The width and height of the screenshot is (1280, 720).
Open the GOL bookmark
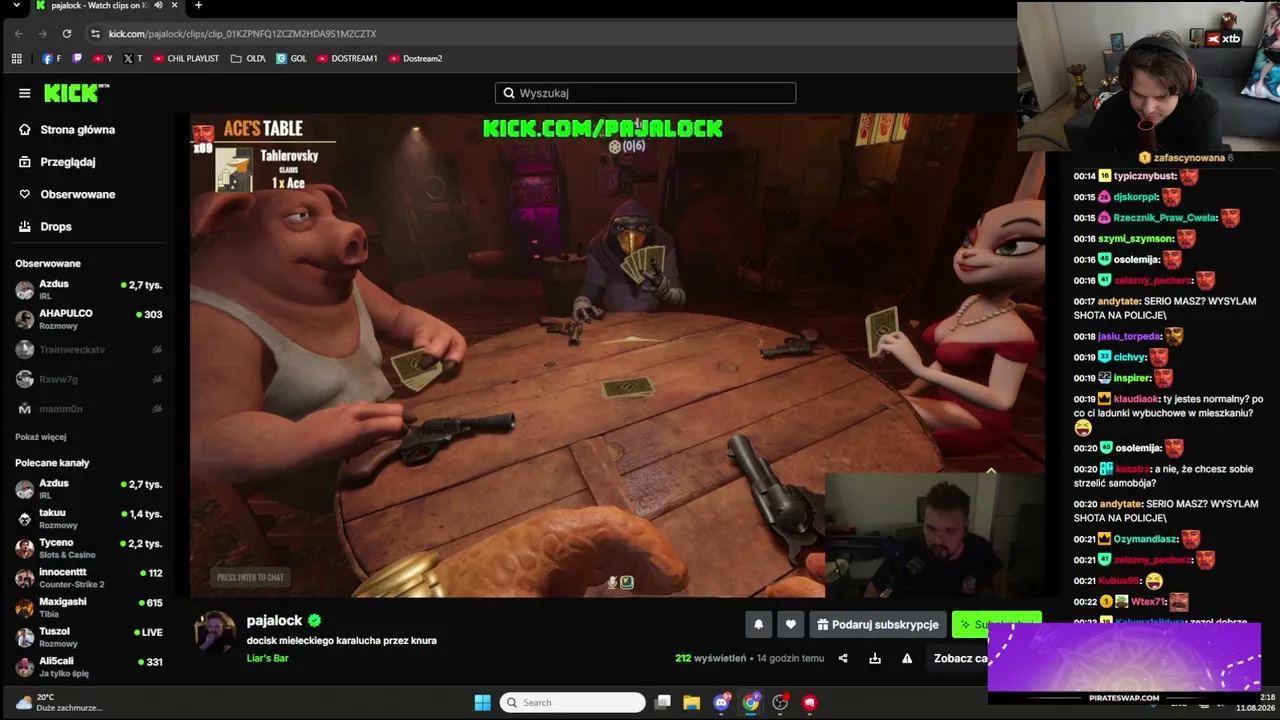coord(292,59)
